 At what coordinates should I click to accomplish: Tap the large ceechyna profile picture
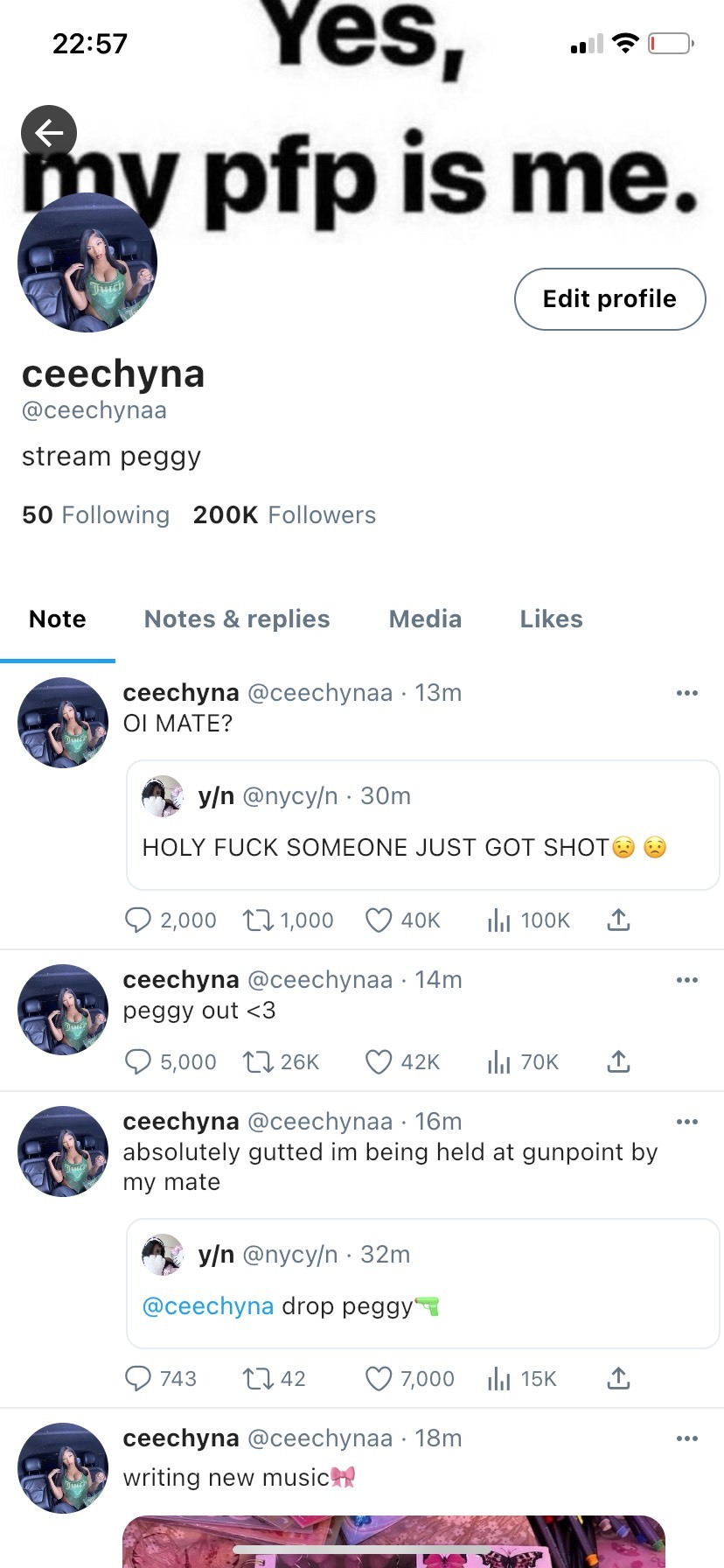[87, 262]
